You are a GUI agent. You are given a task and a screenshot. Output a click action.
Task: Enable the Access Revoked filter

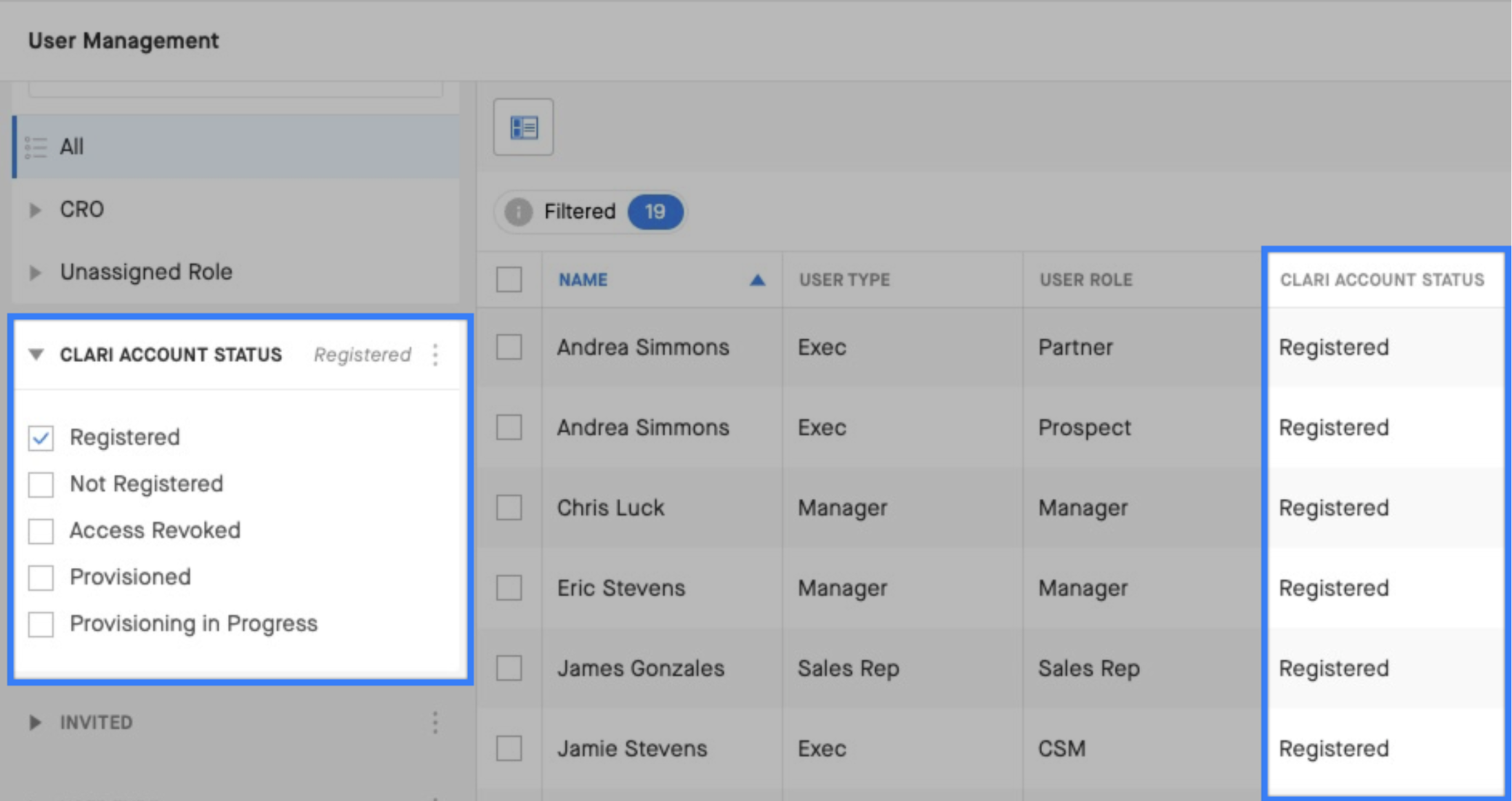pos(41,531)
